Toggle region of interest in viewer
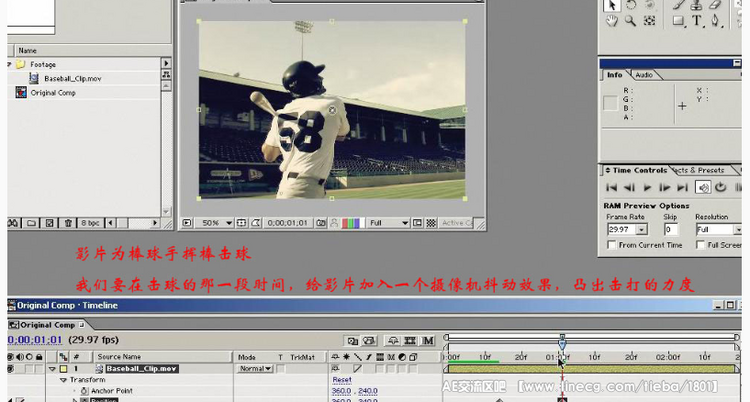This screenshot has width=750, height=402. [418, 223]
